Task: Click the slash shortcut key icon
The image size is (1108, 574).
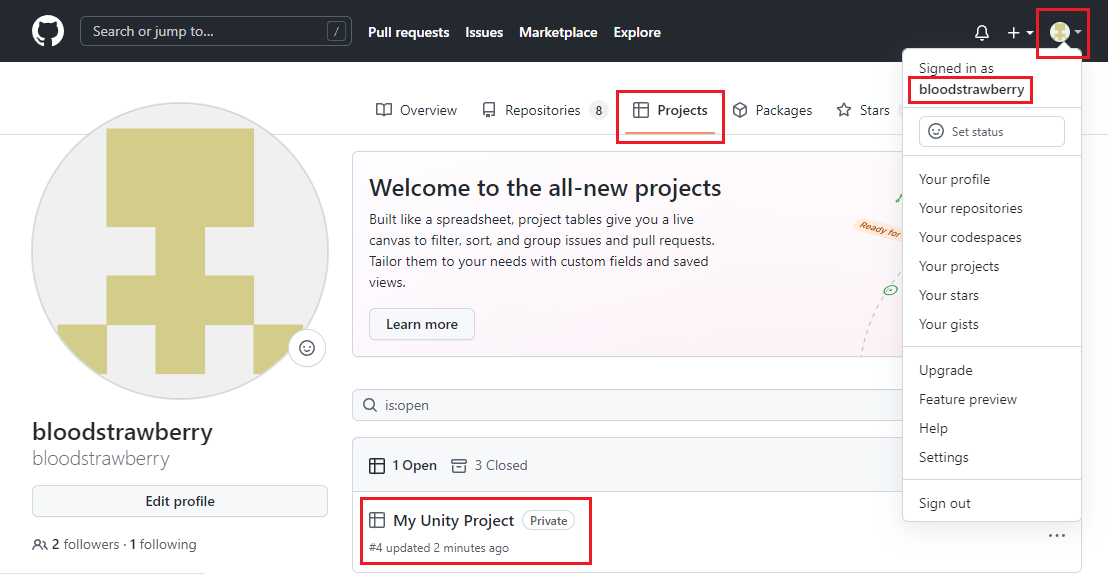Action: (336, 31)
